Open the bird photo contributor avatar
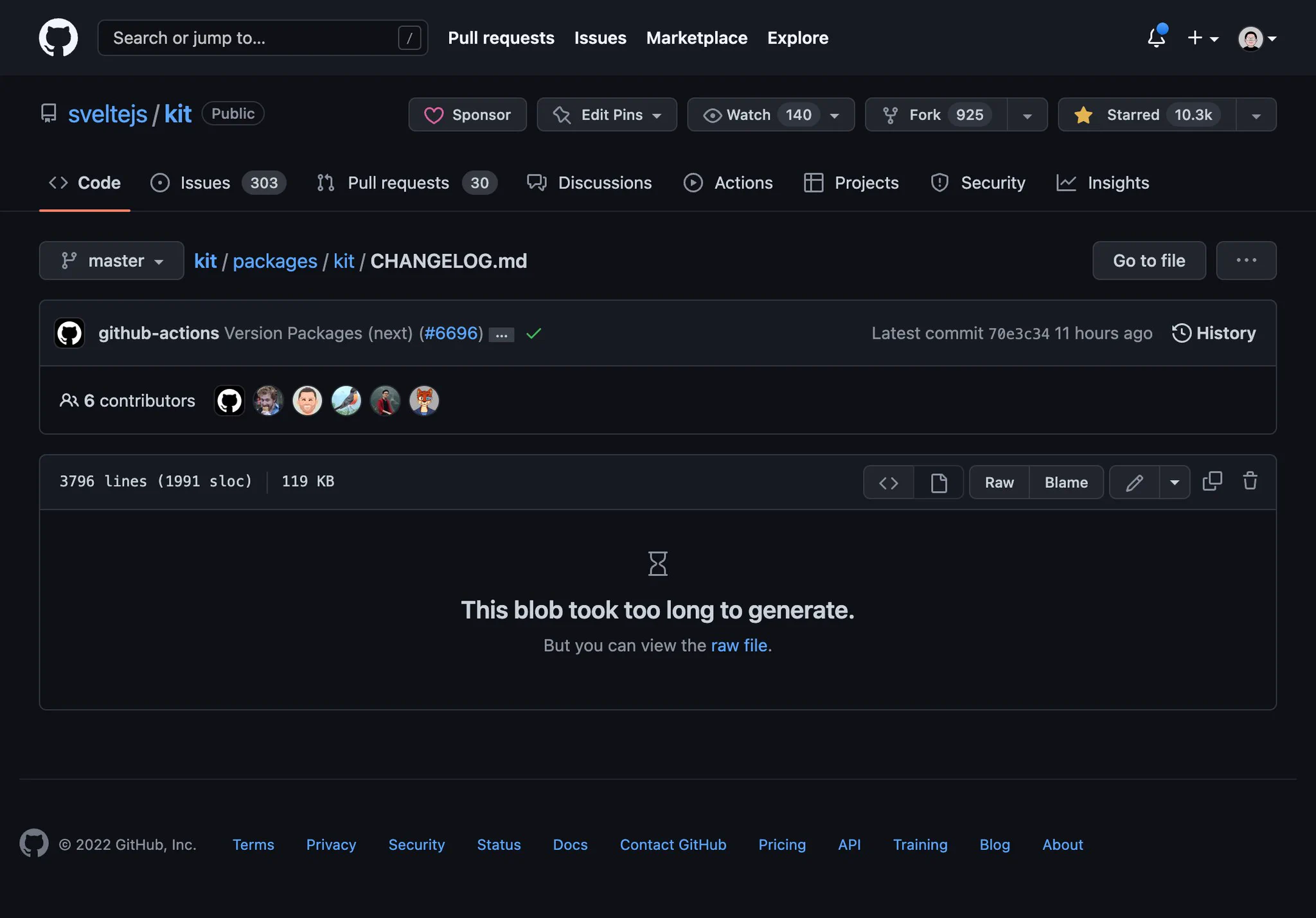 [346, 401]
